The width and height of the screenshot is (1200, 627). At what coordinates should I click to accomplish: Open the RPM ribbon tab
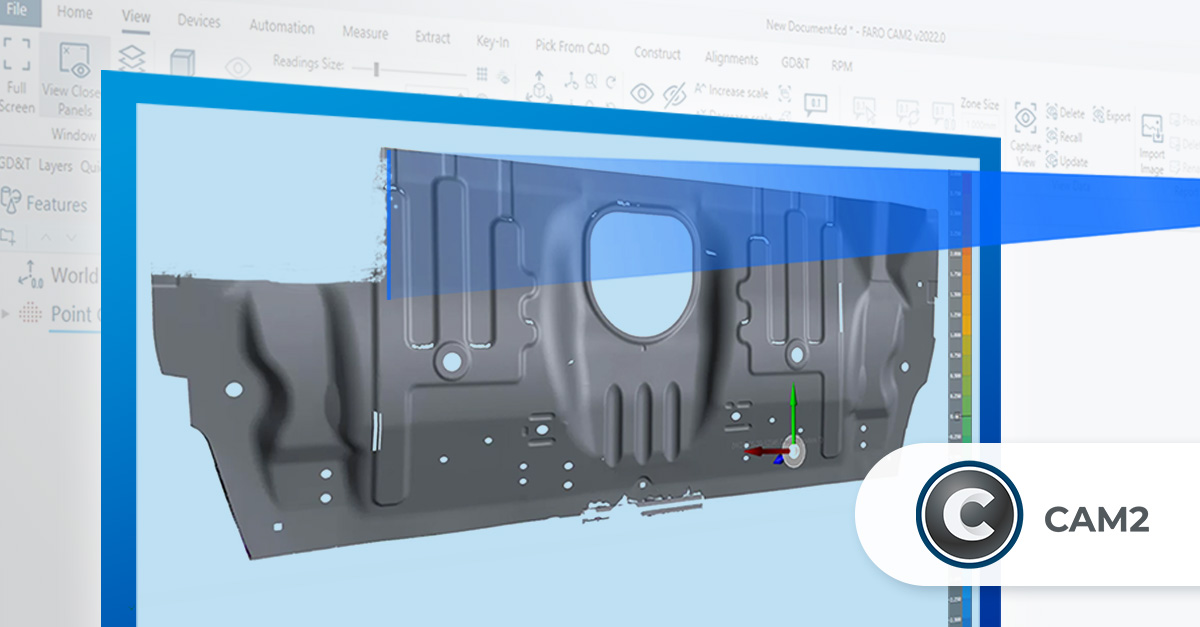point(841,65)
